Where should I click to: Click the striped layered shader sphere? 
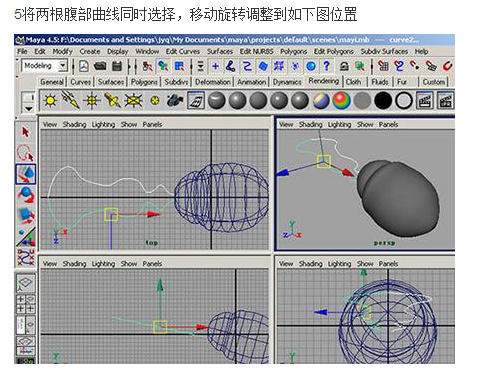pyautogui.click(x=321, y=101)
